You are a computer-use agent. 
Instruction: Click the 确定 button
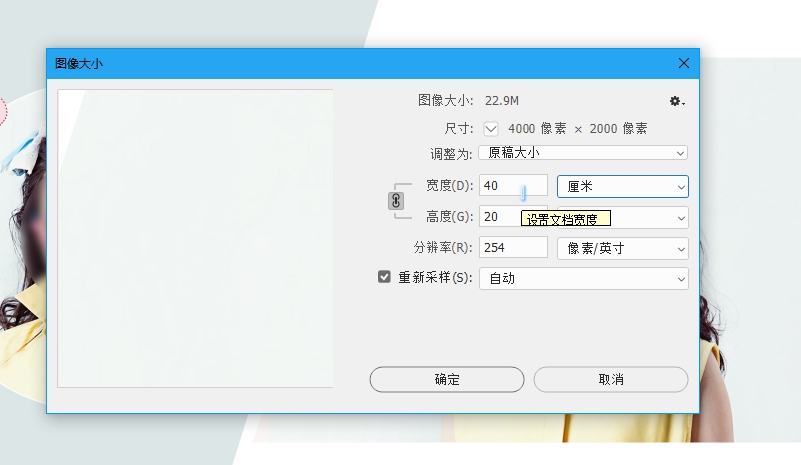[x=447, y=379]
